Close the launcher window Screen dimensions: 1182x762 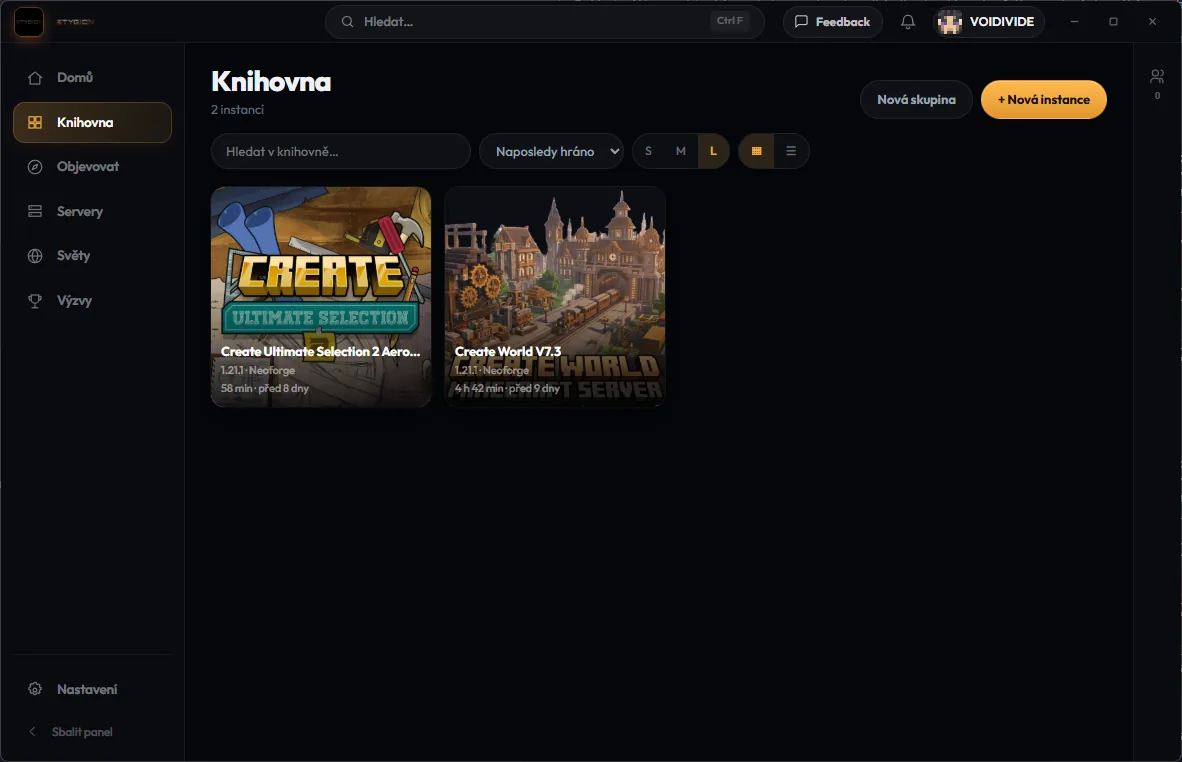coord(1152,22)
